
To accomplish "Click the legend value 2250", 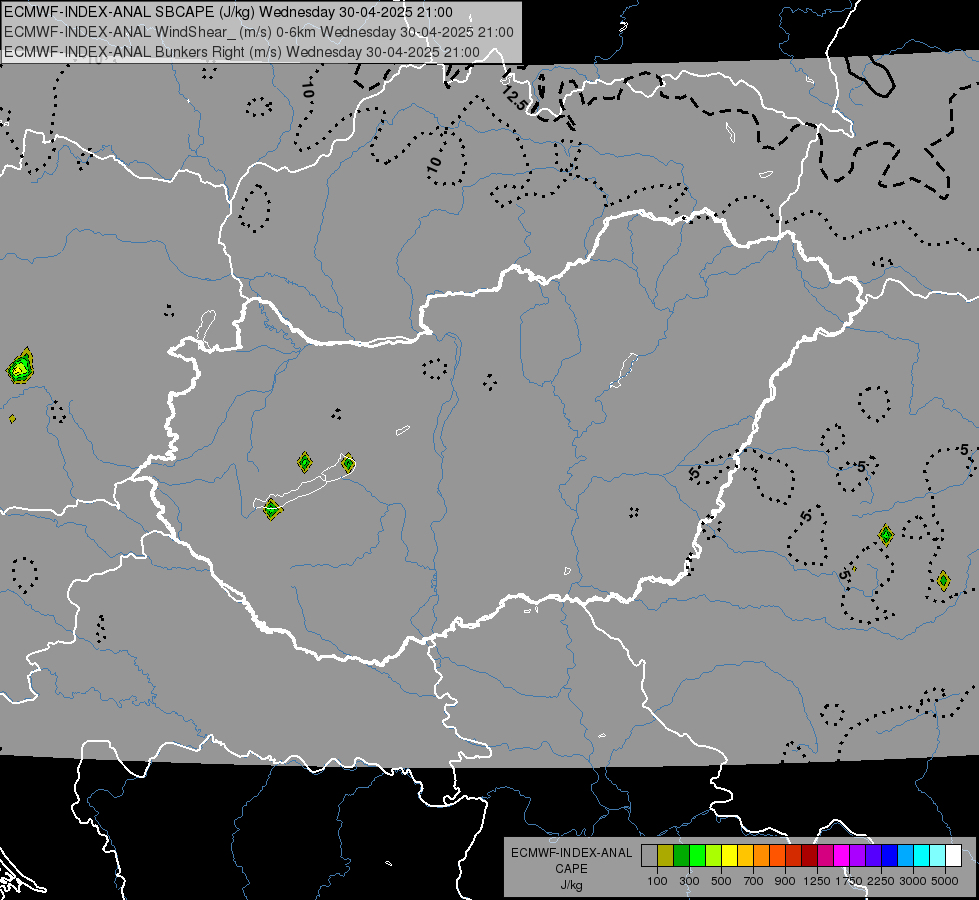I will [x=881, y=881].
